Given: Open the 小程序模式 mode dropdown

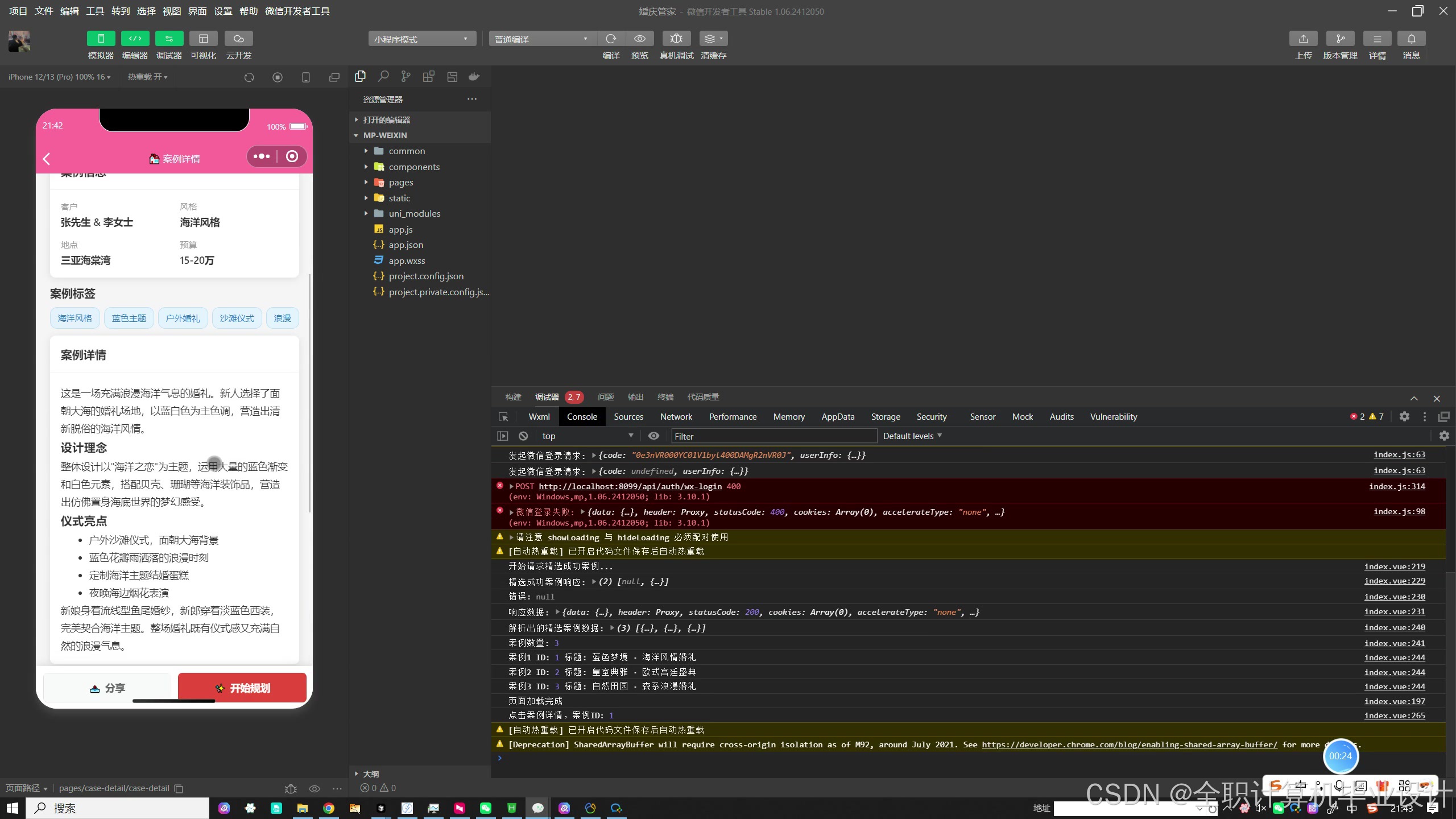Looking at the screenshot, I should pos(421,39).
